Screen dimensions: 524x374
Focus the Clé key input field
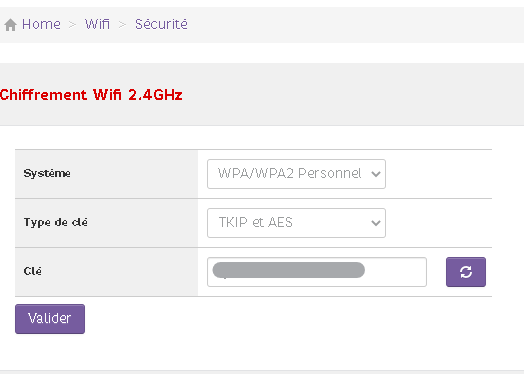pos(317,272)
